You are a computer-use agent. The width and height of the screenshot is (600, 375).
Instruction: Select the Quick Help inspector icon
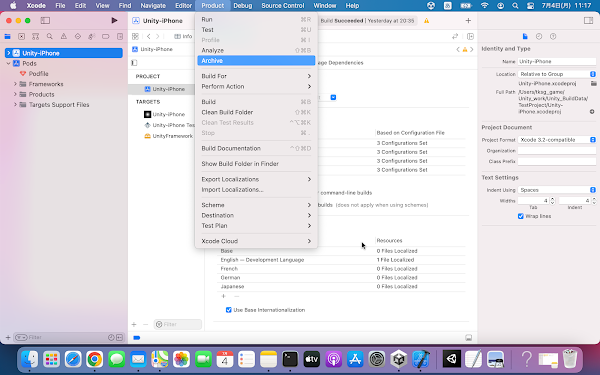pyautogui.click(x=553, y=36)
